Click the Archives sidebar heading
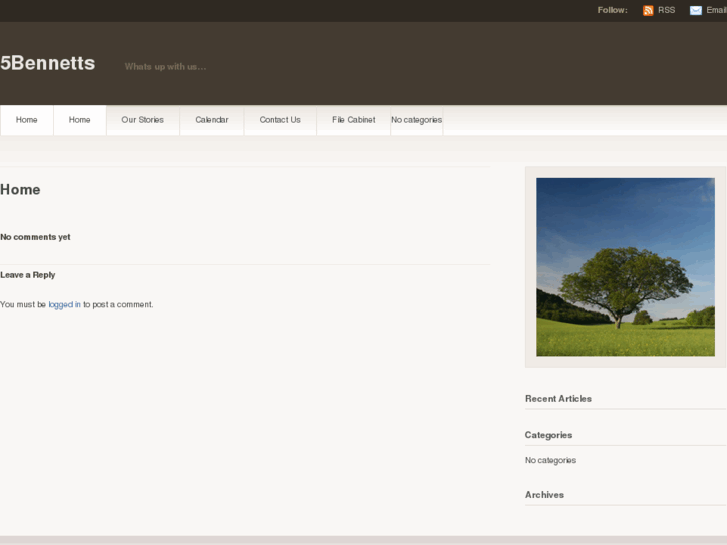The height and width of the screenshot is (545, 727). point(544,494)
